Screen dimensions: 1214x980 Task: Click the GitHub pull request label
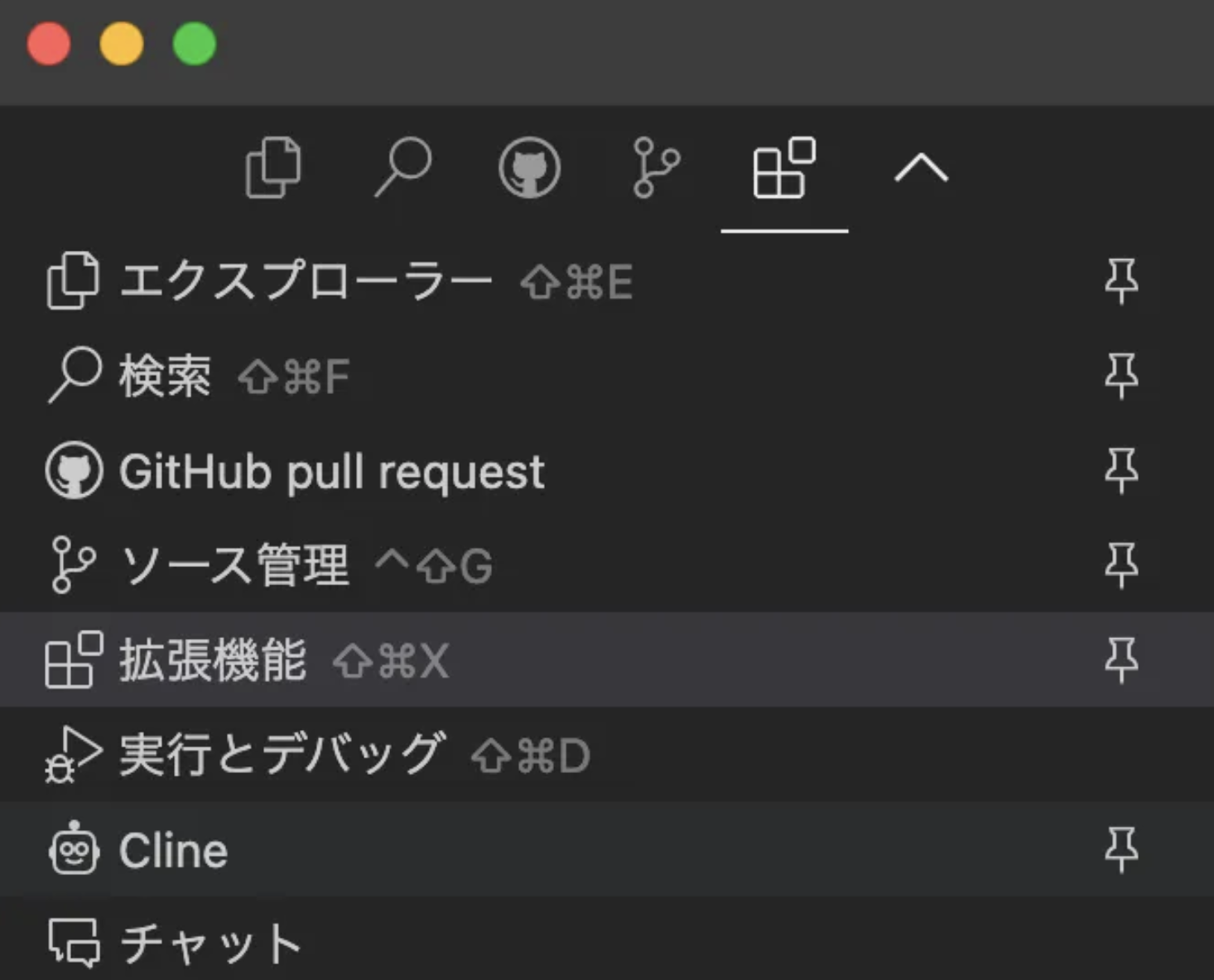[x=330, y=470]
